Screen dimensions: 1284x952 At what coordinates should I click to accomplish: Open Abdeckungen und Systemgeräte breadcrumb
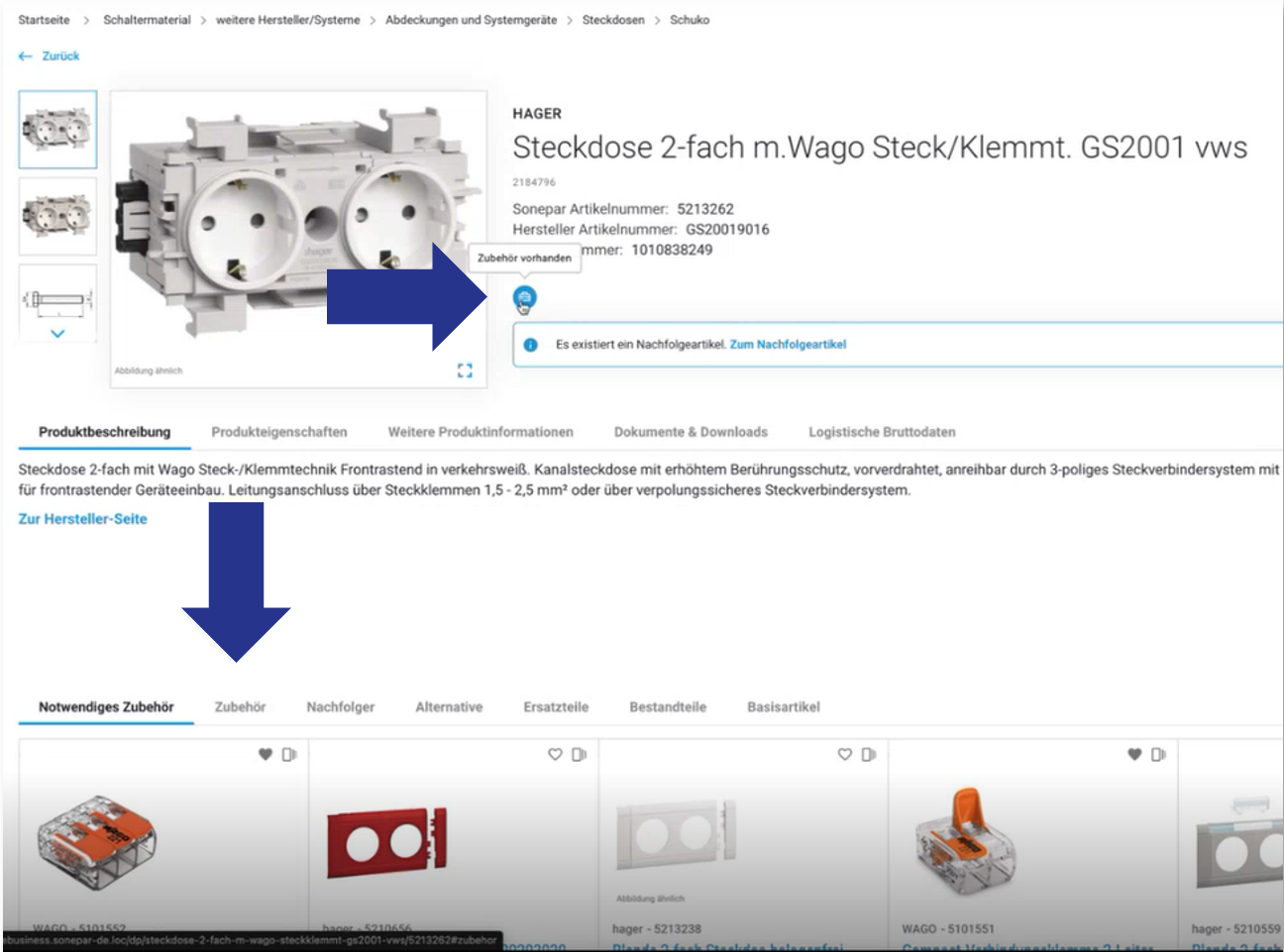click(471, 20)
